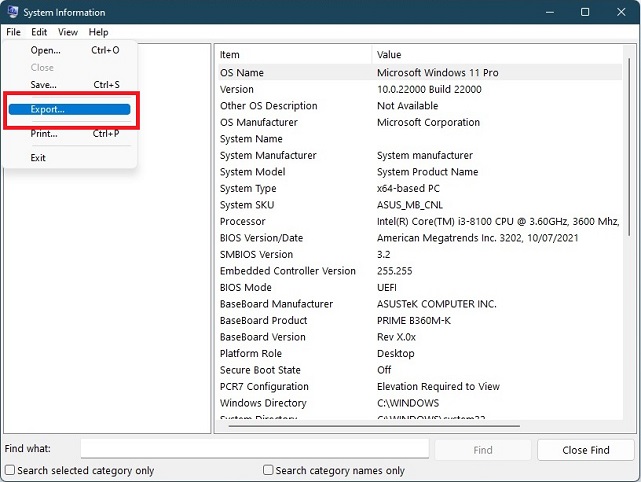Select Exit in the File menu
Screen dimensions: 641x482
point(69,158)
